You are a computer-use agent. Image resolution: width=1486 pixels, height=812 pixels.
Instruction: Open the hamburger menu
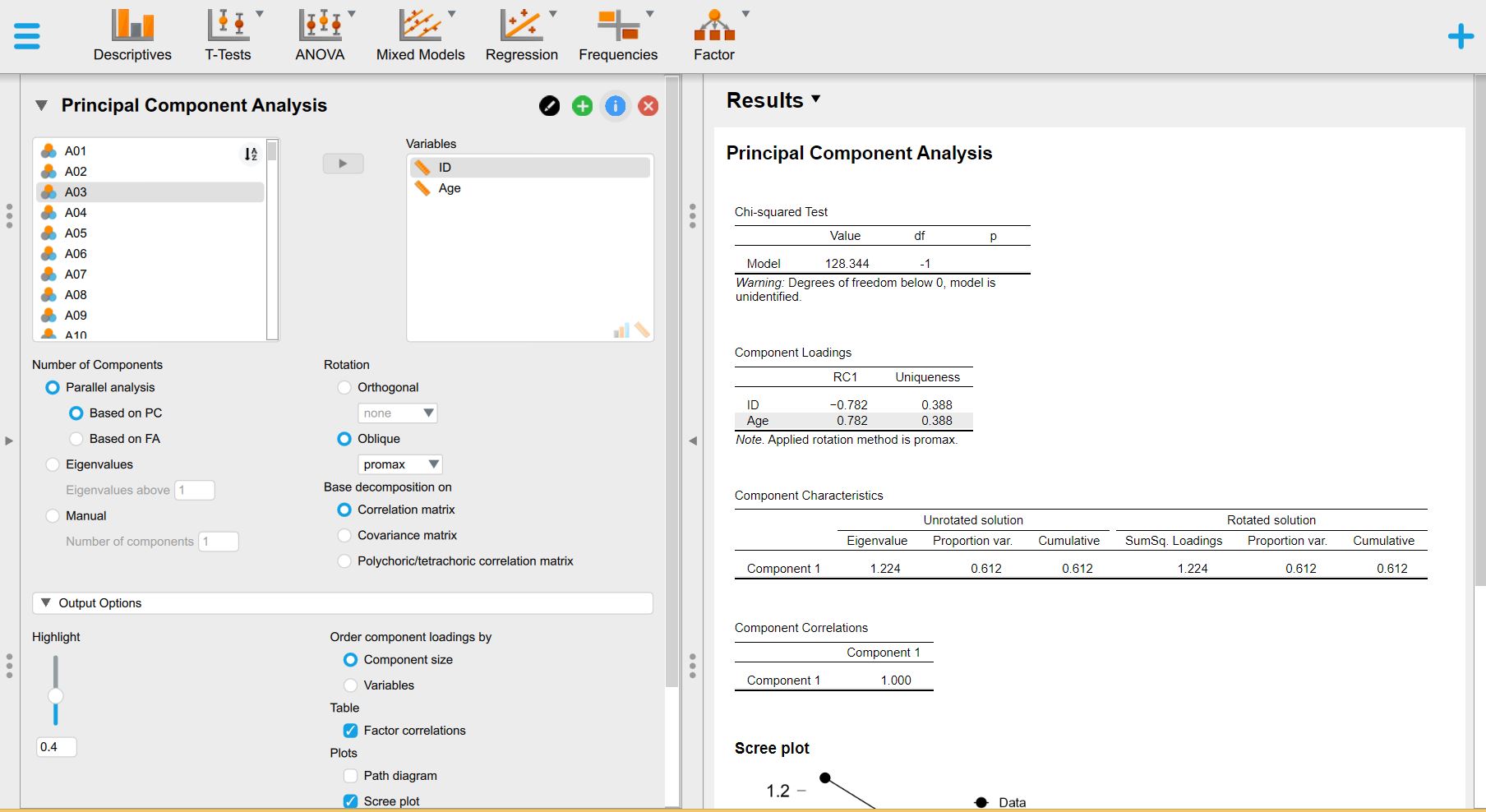(x=26, y=35)
